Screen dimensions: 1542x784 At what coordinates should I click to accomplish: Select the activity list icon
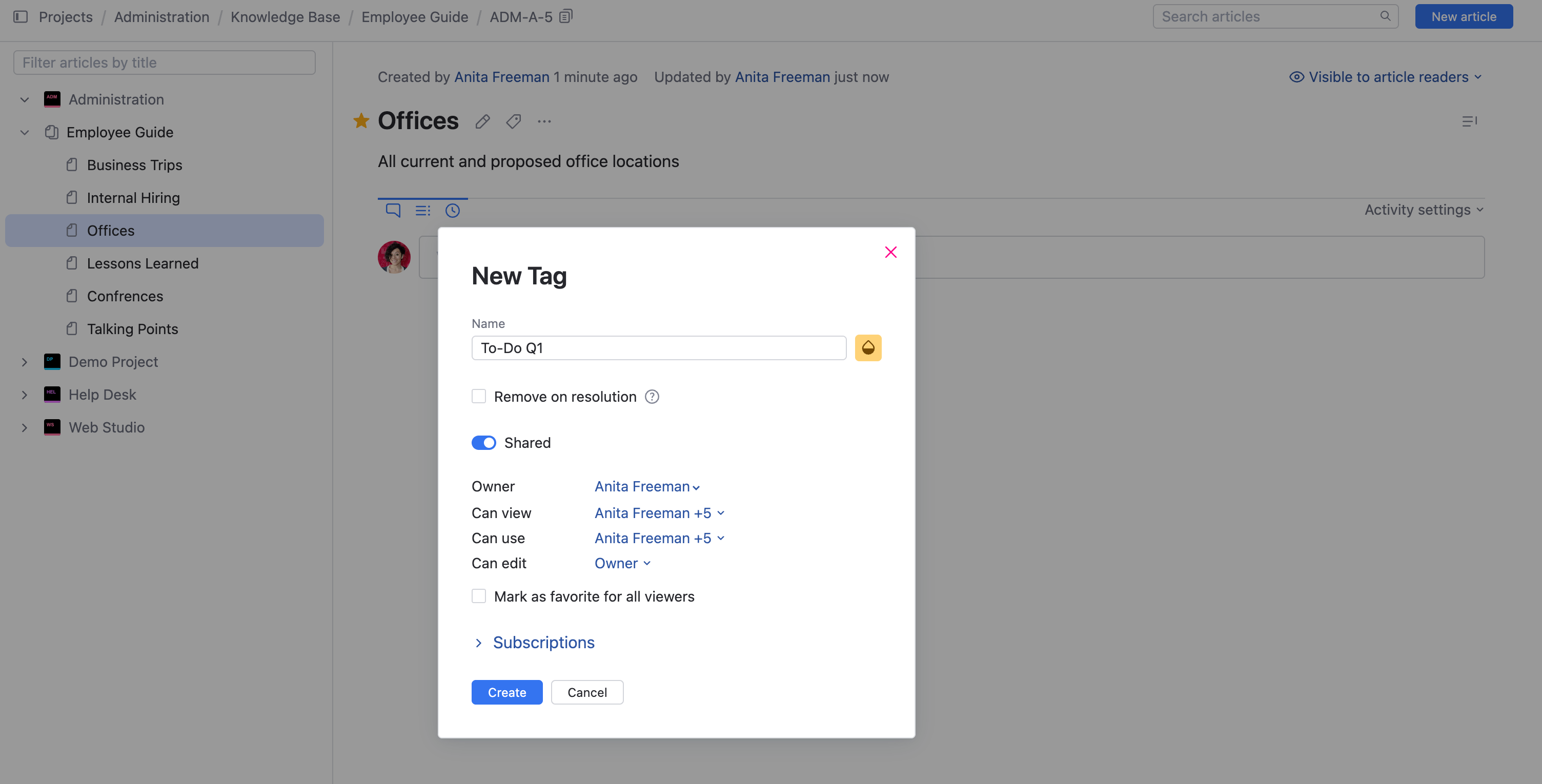click(x=422, y=210)
